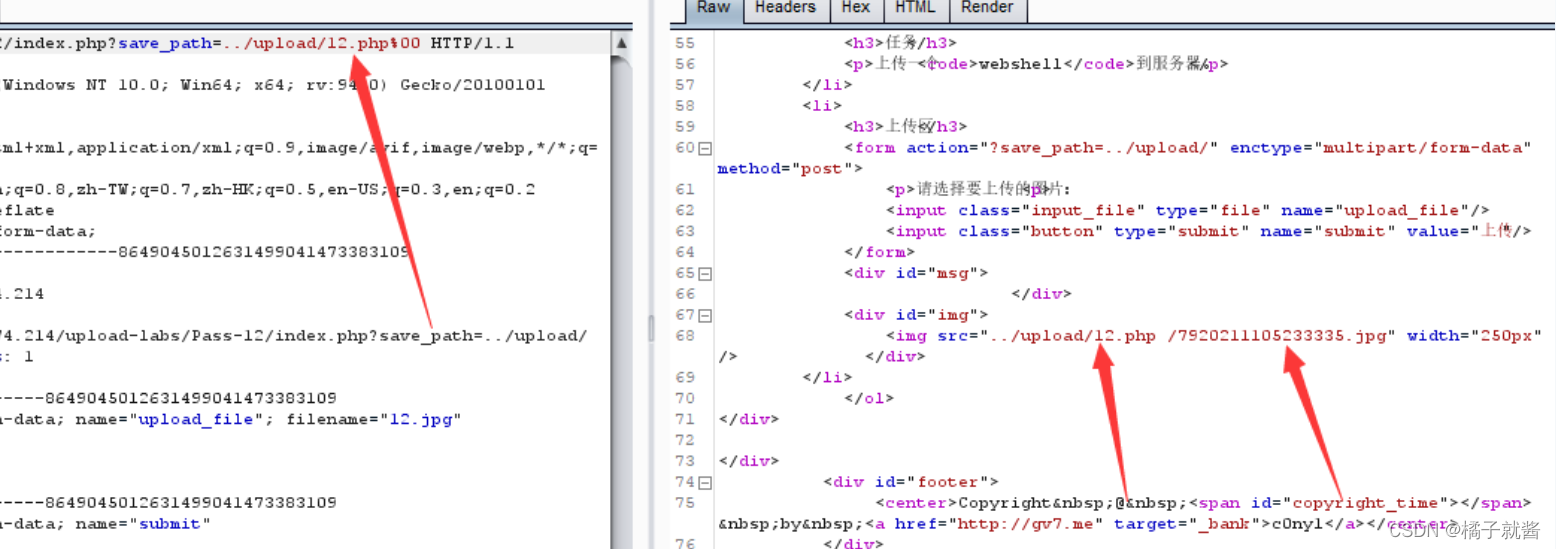Collapse the footer div fold at line 74
1556x549 pixels.
click(x=704, y=482)
